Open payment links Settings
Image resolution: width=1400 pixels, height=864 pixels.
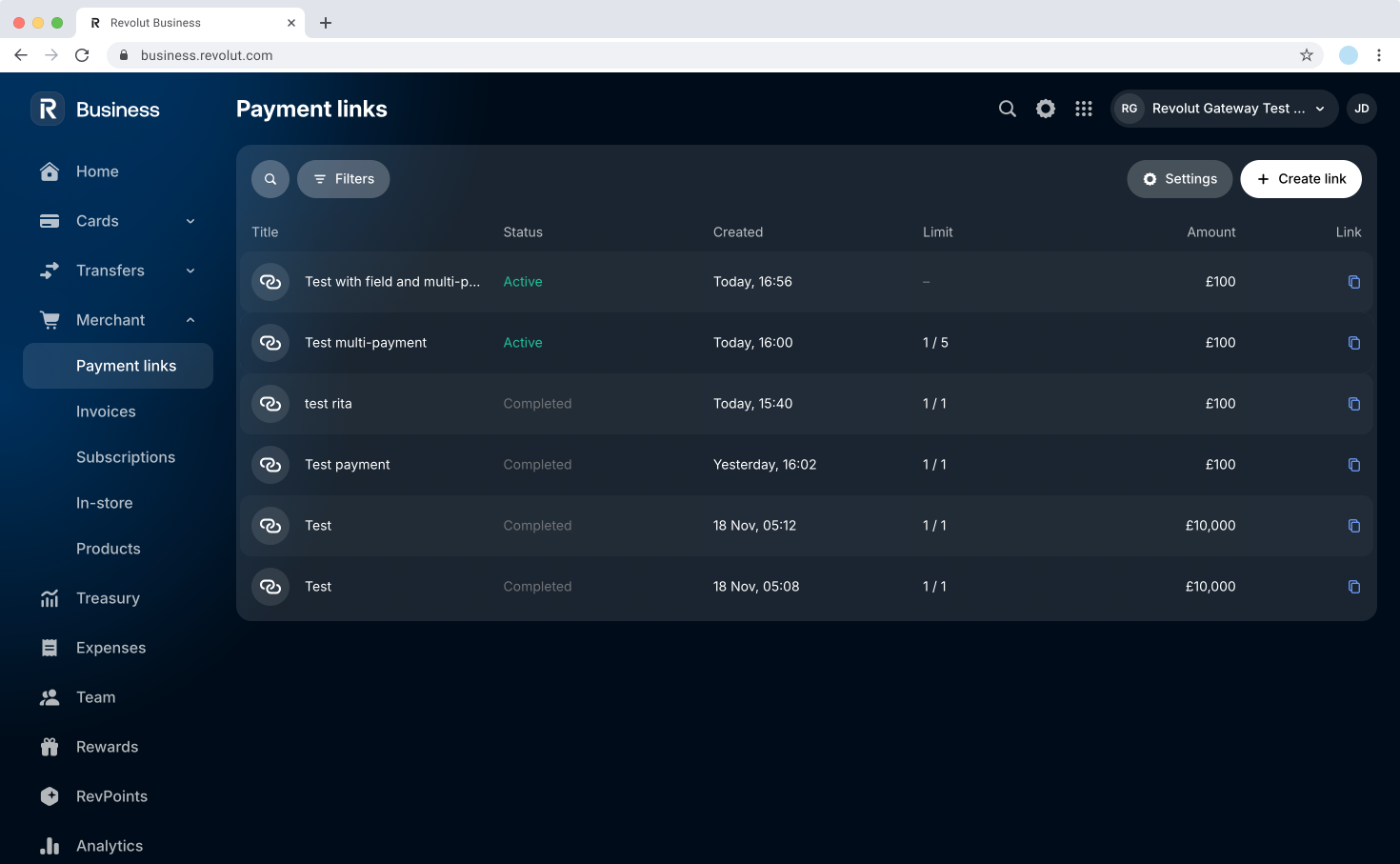tap(1179, 178)
